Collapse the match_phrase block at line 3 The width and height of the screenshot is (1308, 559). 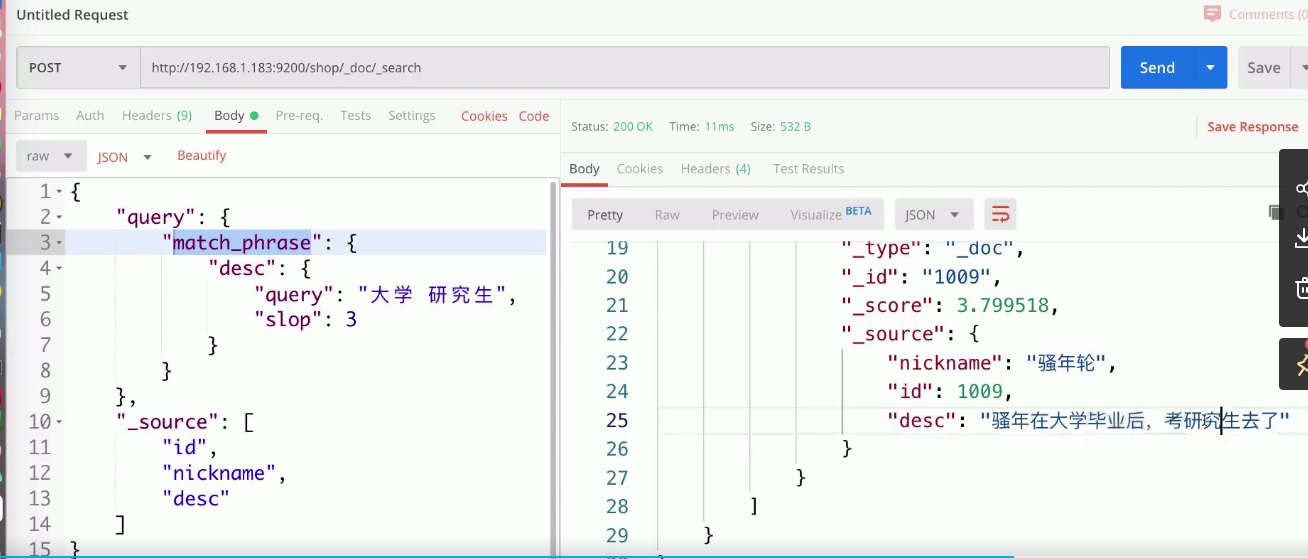click(x=60, y=243)
